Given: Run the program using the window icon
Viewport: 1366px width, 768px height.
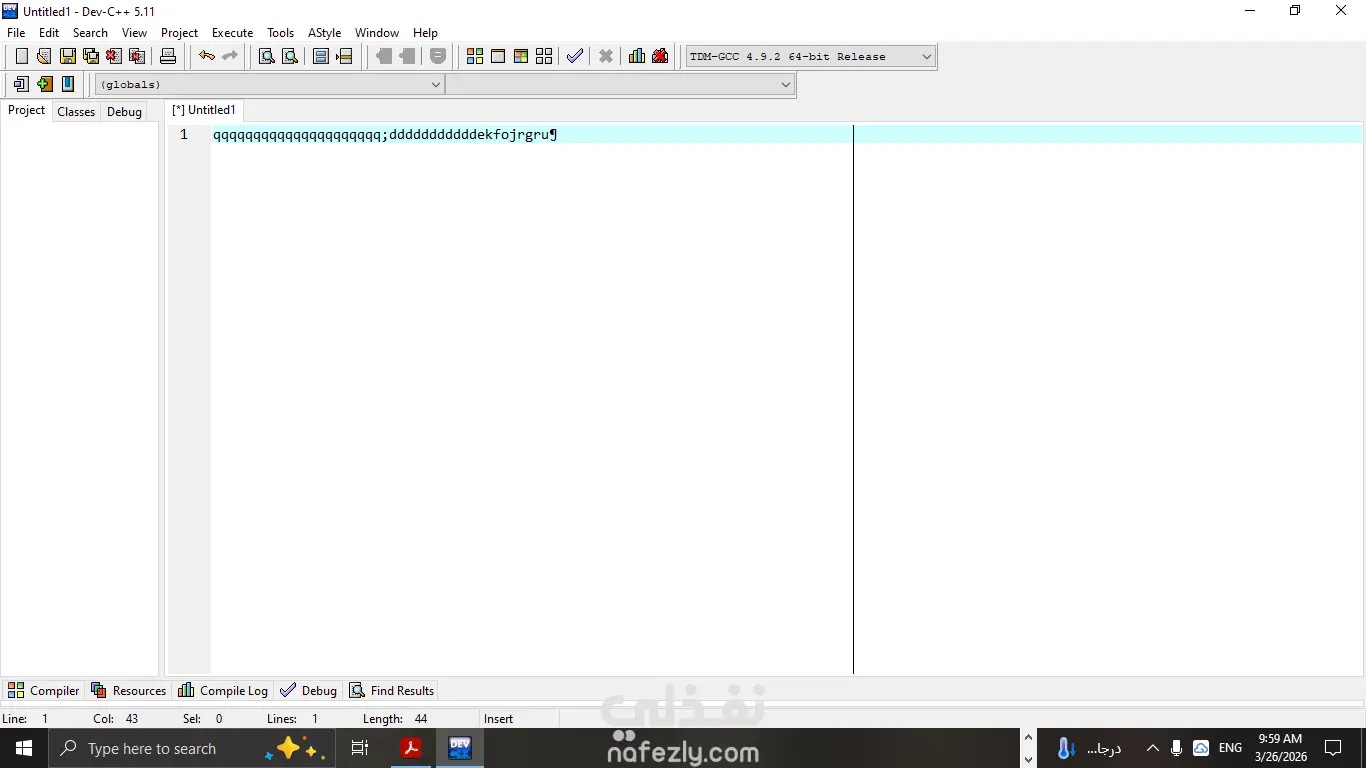Looking at the screenshot, I should click(x=498, y=56).
